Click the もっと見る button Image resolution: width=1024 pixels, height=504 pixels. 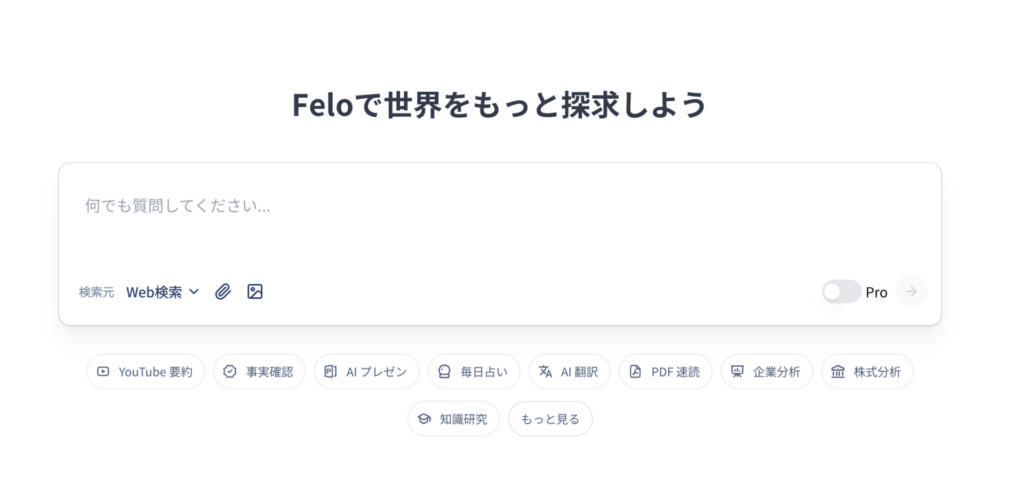[551, 419]
